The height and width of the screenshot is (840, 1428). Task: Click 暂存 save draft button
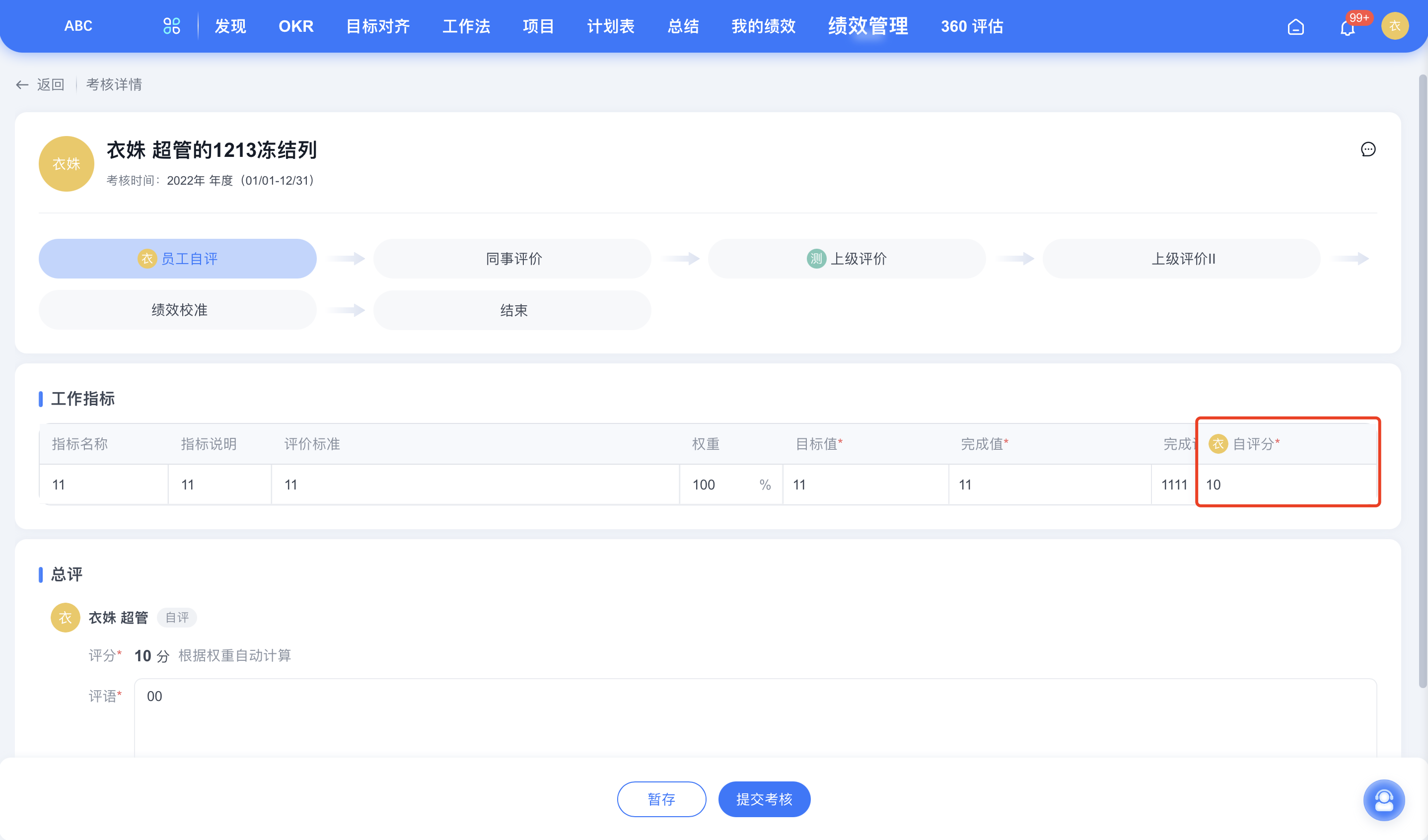[661, 798]
